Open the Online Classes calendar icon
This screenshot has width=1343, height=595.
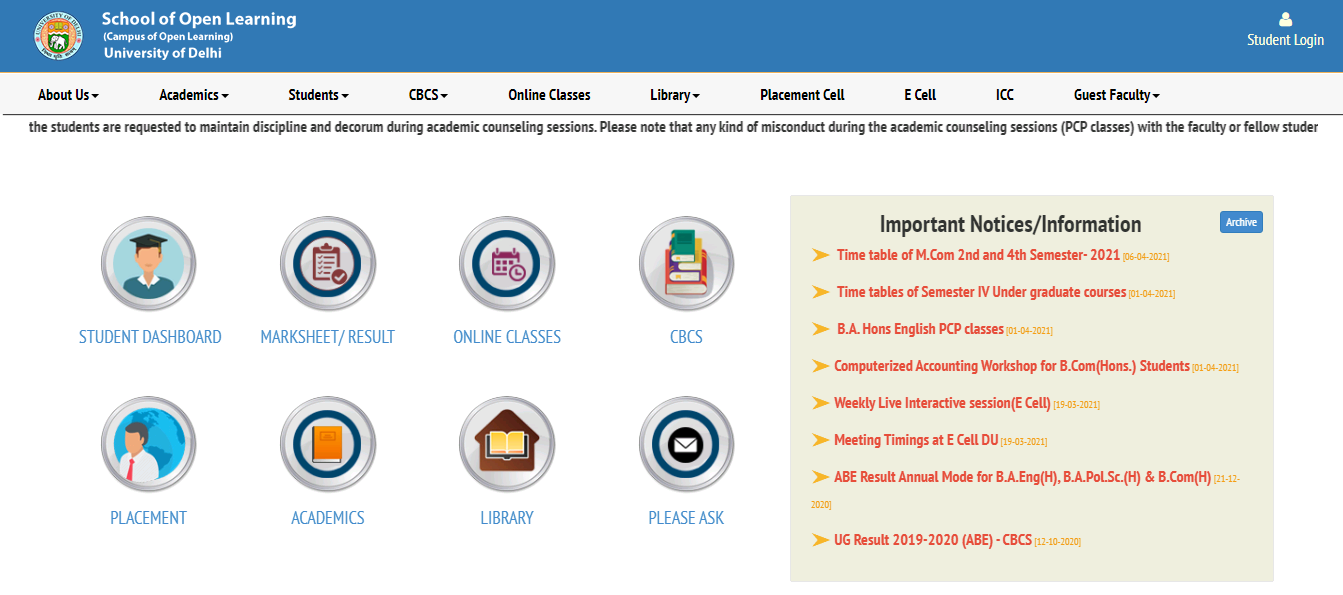[x=507, y=264]
